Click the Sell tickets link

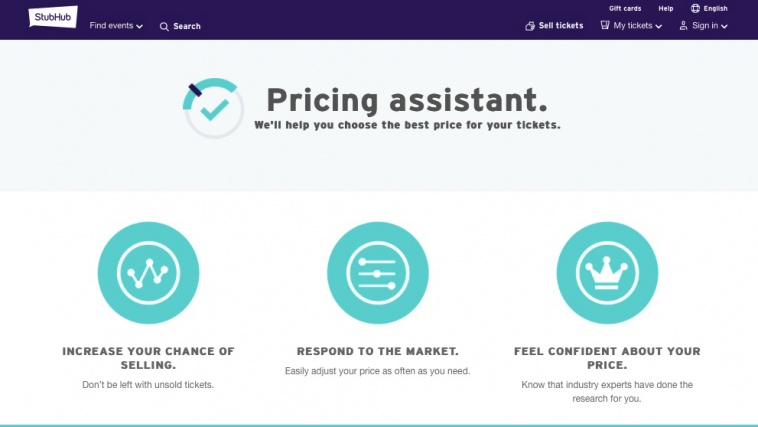pos(561,26)
